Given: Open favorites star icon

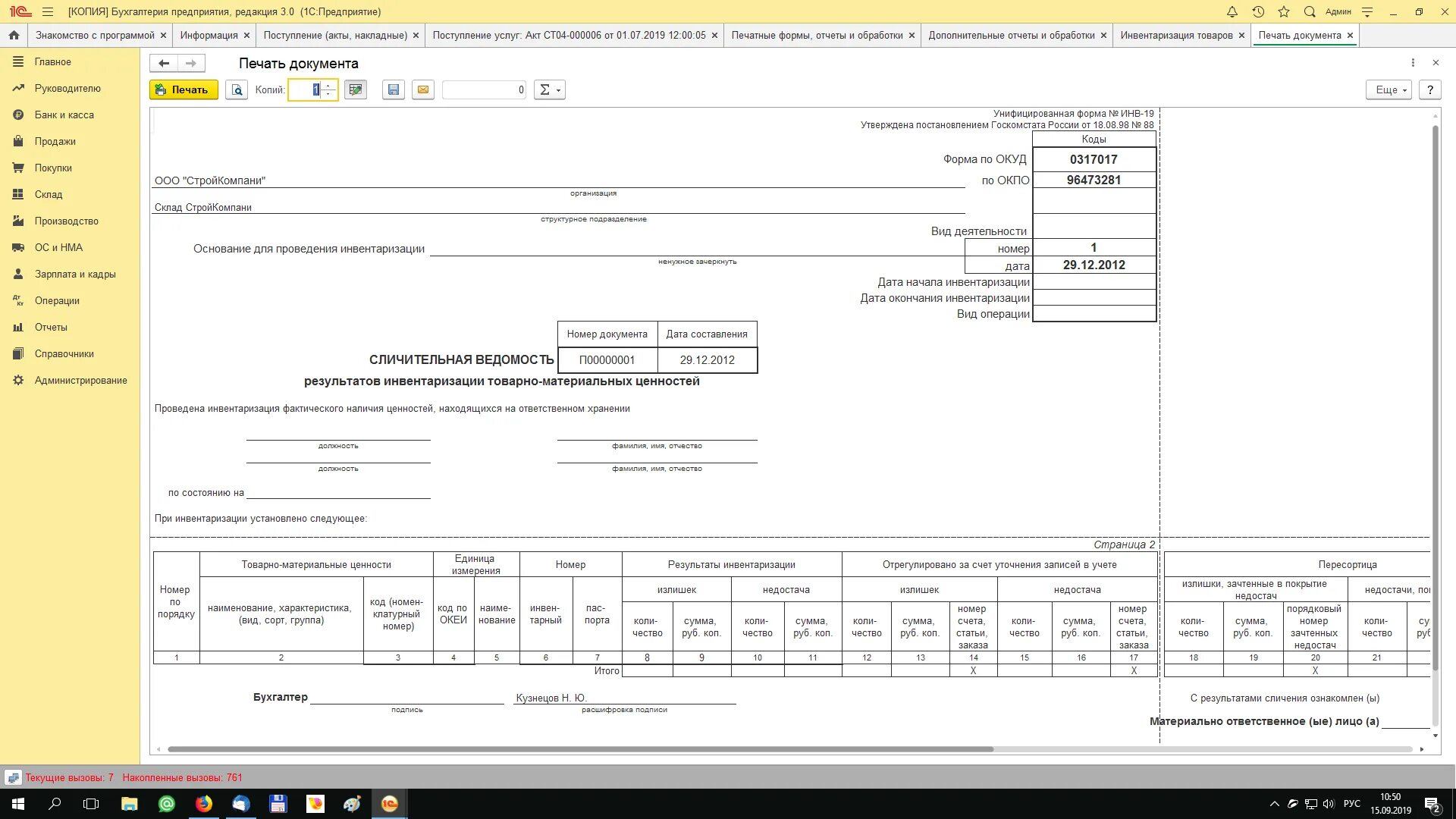Looking at the screenshot, I should (x=1284, y=11).
